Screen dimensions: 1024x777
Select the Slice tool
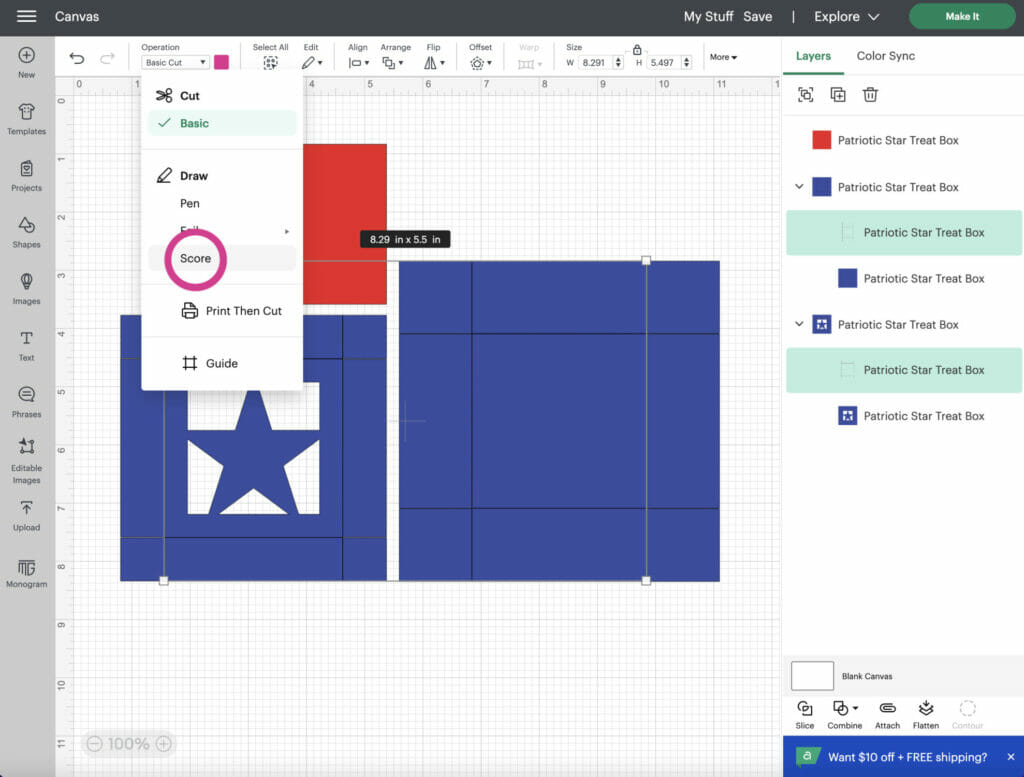pos(804,713)
